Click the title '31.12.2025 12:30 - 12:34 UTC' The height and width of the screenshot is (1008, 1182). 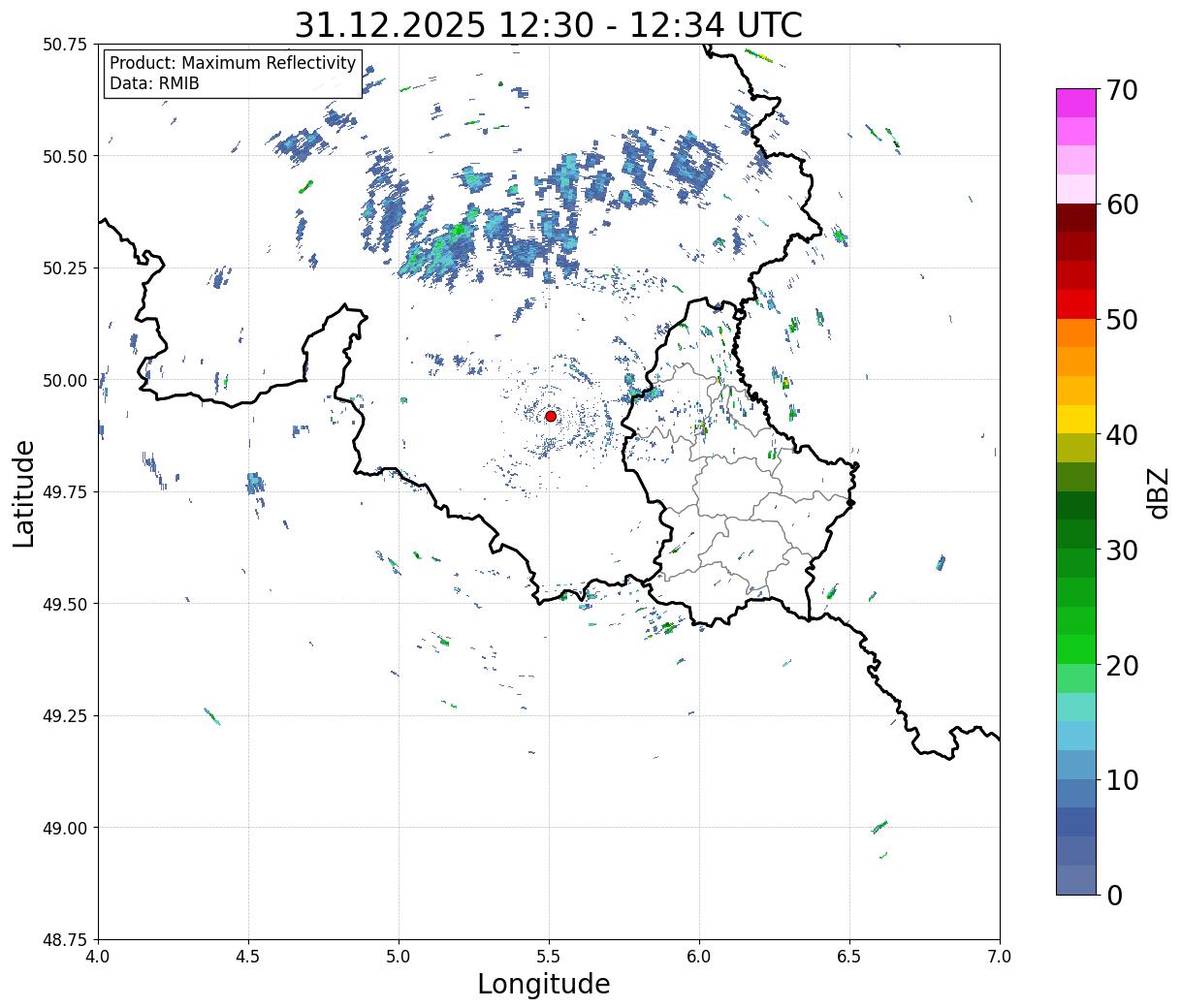coord(548,24)
